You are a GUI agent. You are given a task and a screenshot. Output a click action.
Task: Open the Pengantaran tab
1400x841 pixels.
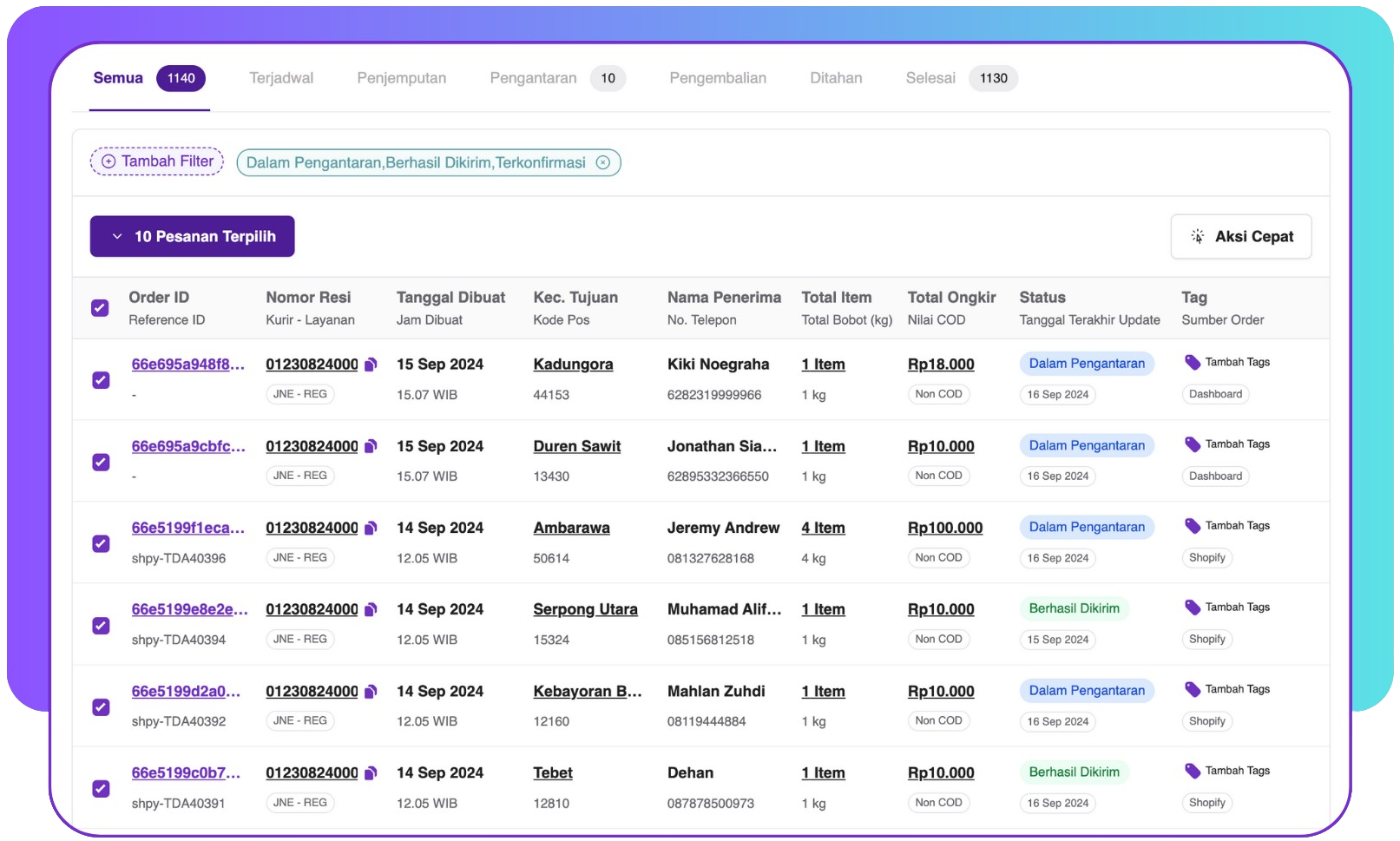click(557, 78)
